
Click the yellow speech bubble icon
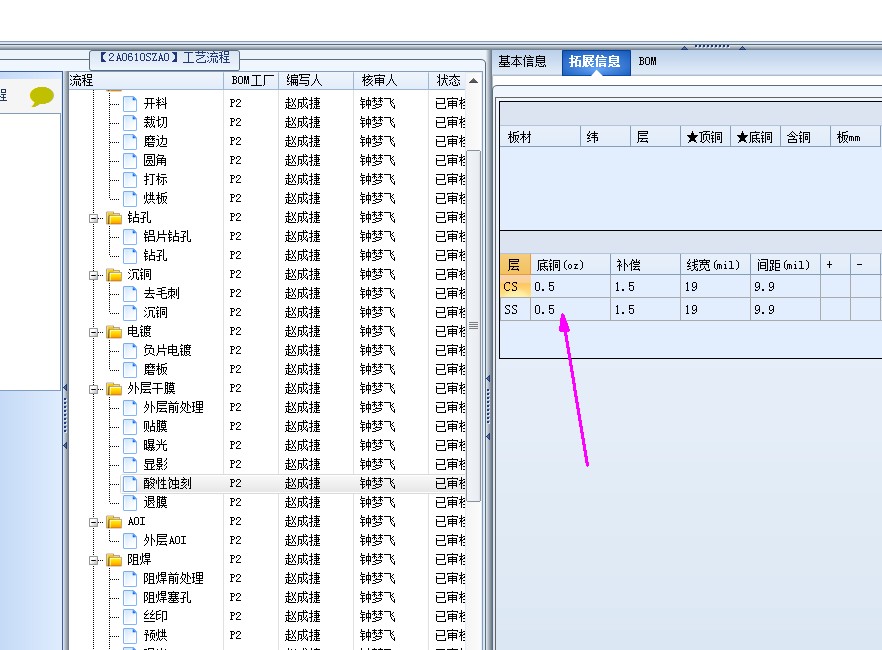(x=42, y=96)
